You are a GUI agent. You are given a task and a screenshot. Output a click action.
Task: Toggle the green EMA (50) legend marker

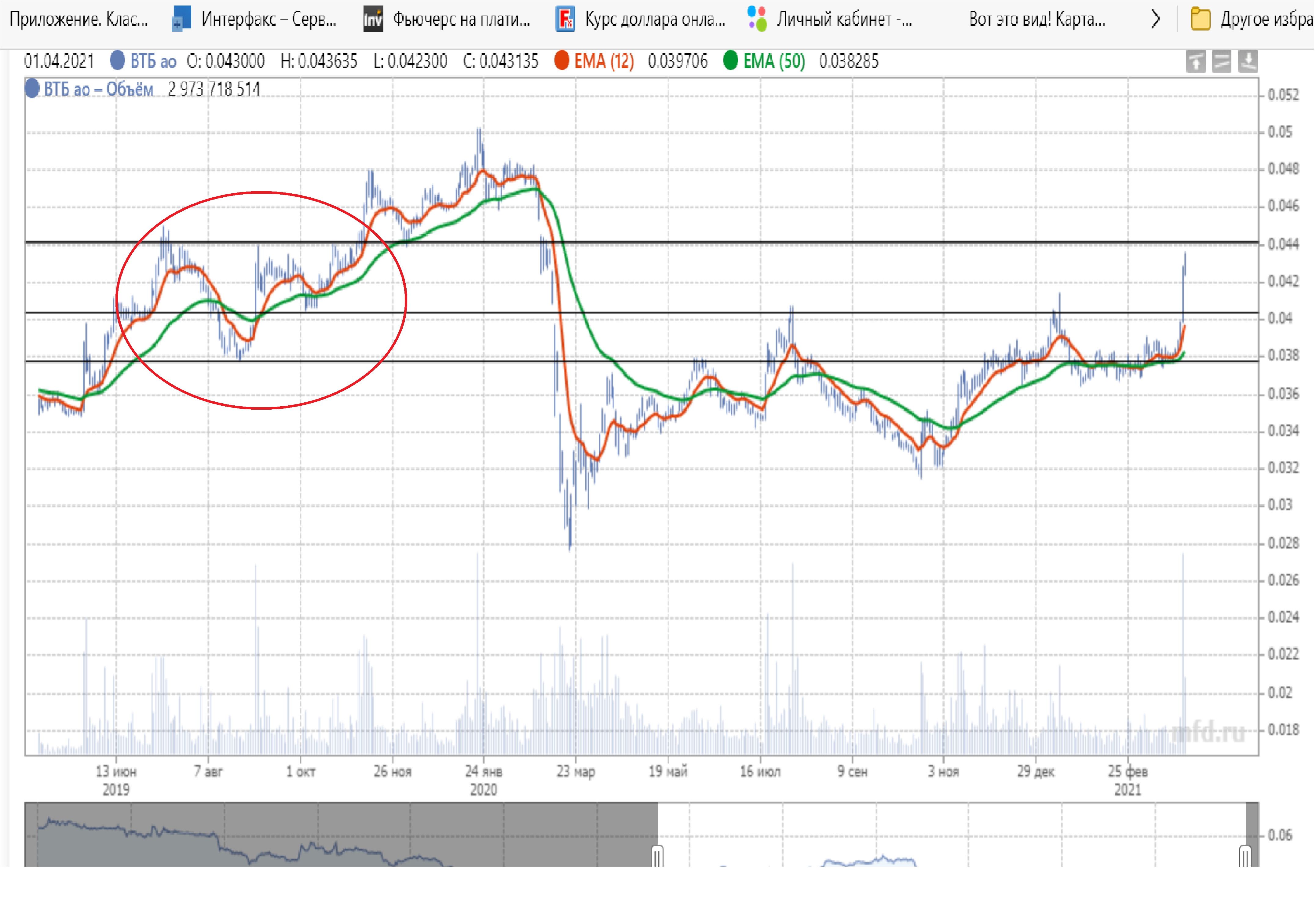click(731, 60)
